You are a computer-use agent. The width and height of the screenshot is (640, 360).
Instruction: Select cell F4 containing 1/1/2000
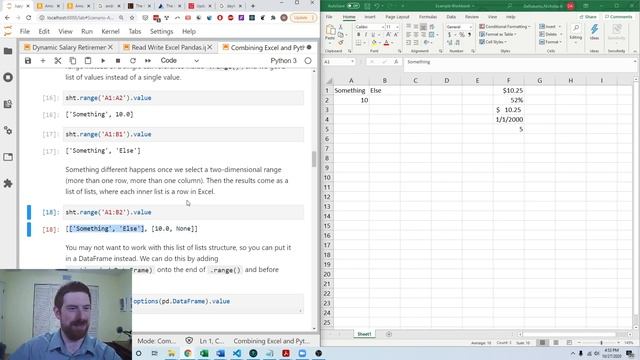coord(508,120)
